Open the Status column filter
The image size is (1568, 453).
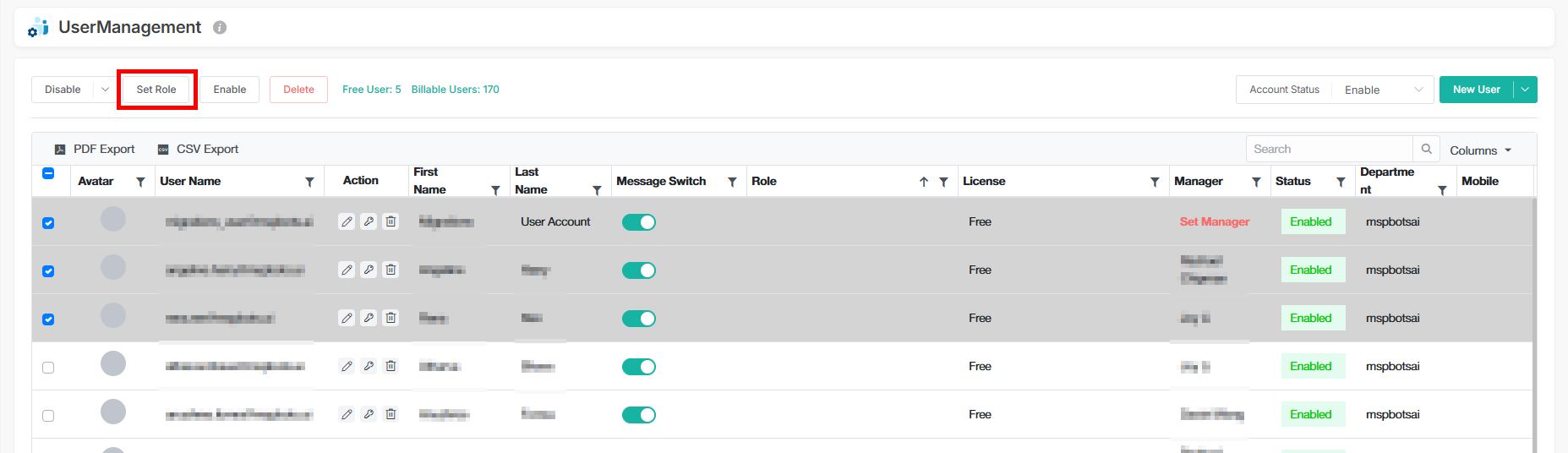1341,182
